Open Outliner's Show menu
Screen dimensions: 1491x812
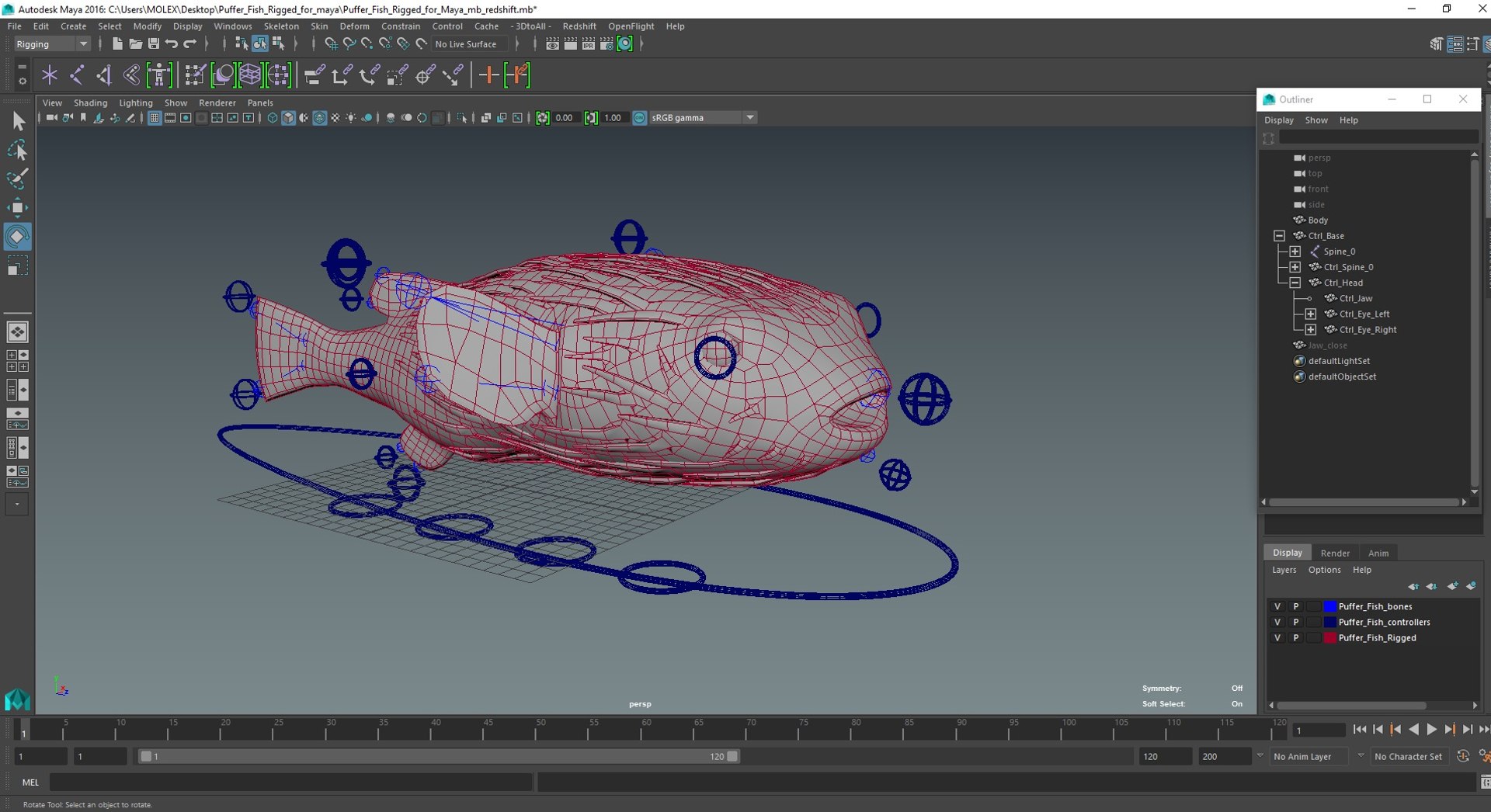coord(1315,120)
